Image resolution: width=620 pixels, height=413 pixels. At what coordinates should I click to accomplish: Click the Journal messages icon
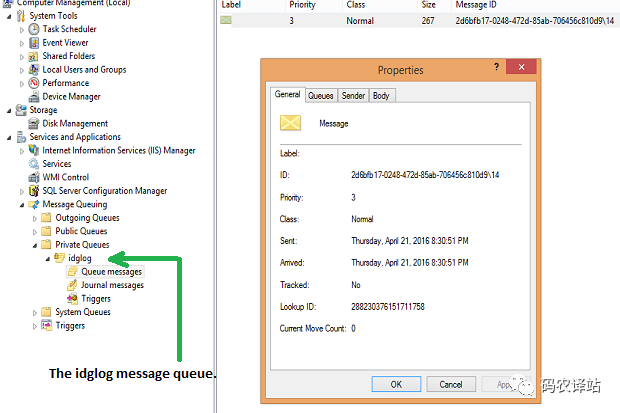click(72, 285)
